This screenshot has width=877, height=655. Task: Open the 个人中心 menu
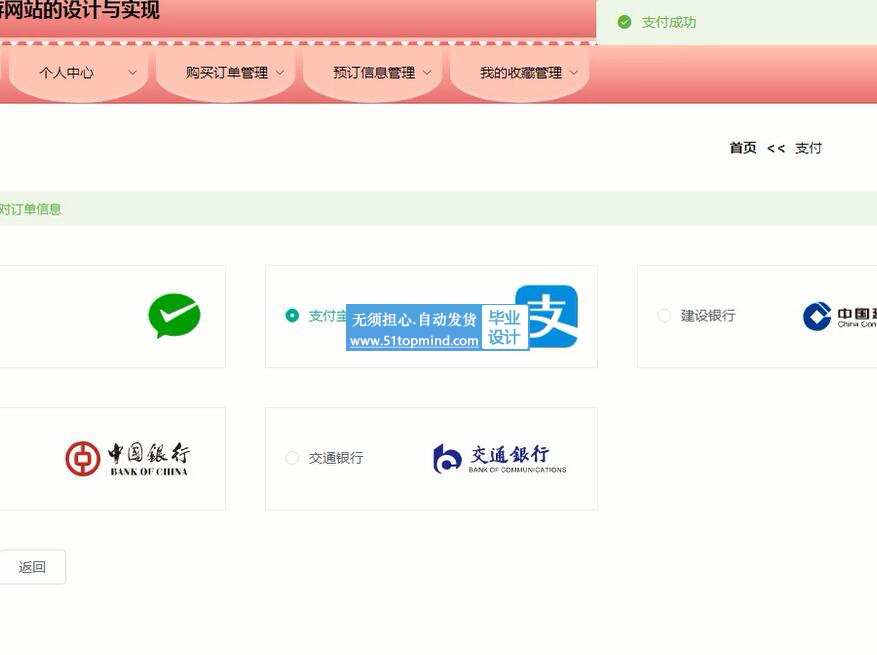78,73
